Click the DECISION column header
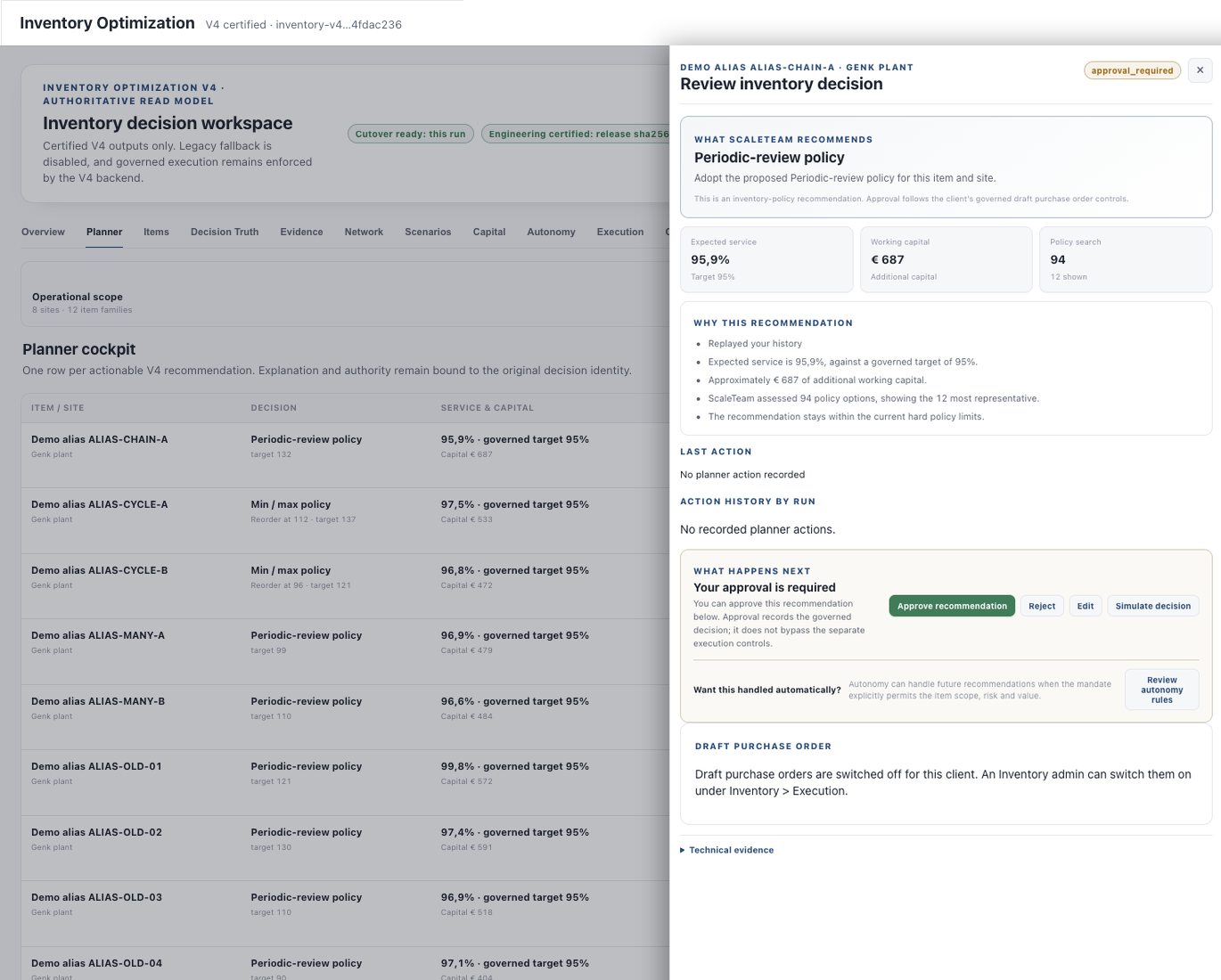 pos(274,408)
